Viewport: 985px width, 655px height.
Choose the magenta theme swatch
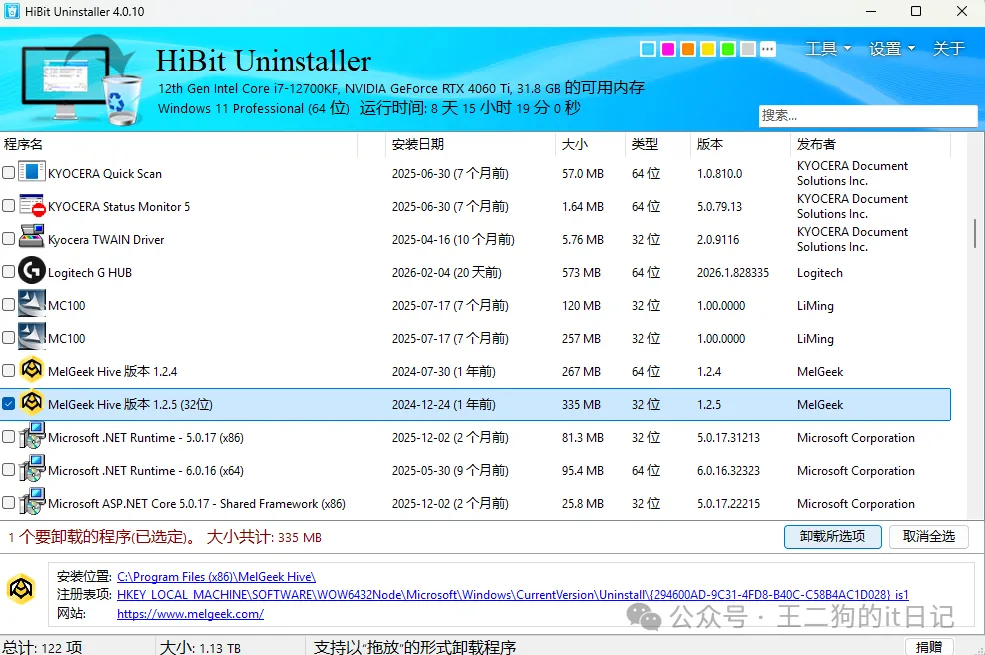668,48
